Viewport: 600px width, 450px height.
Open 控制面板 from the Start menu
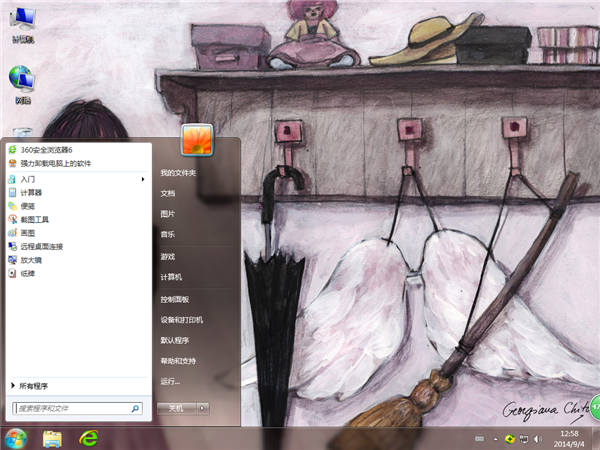tap(174, 299)
